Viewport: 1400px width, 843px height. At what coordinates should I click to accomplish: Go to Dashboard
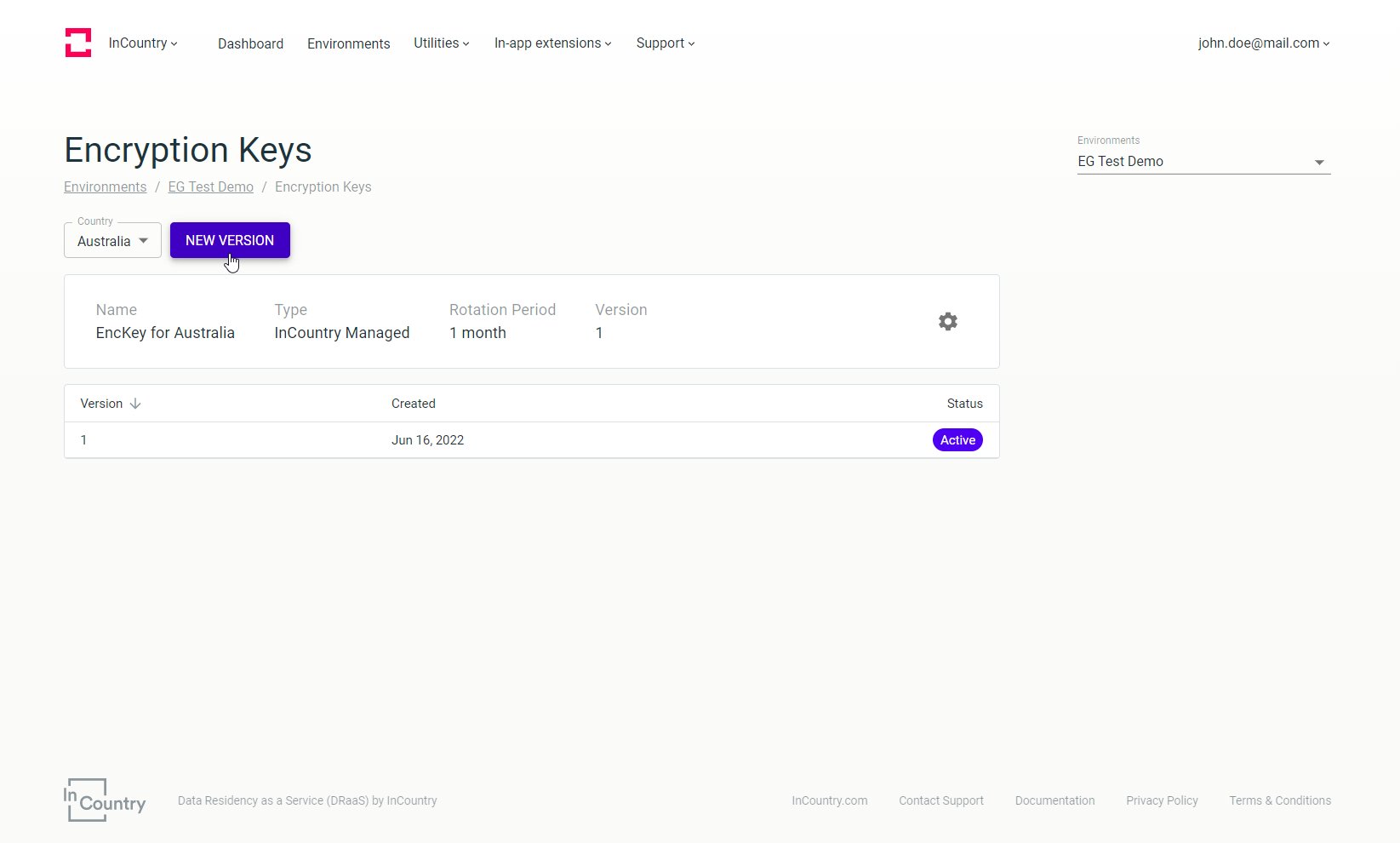click(x=250, y=43)
